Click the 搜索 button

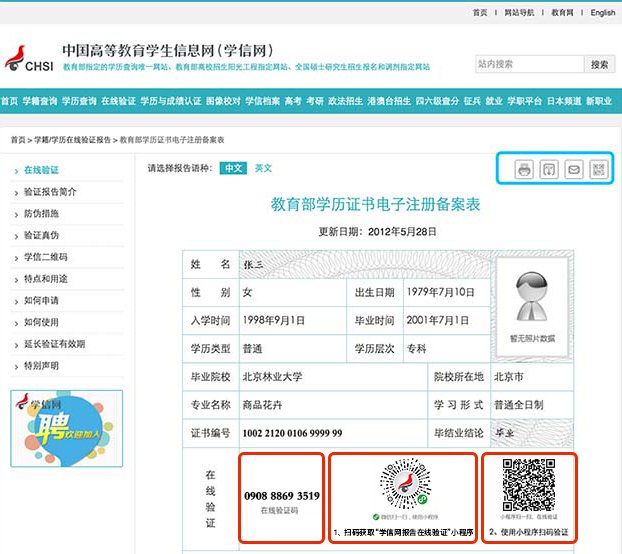[x=599, y=64]
